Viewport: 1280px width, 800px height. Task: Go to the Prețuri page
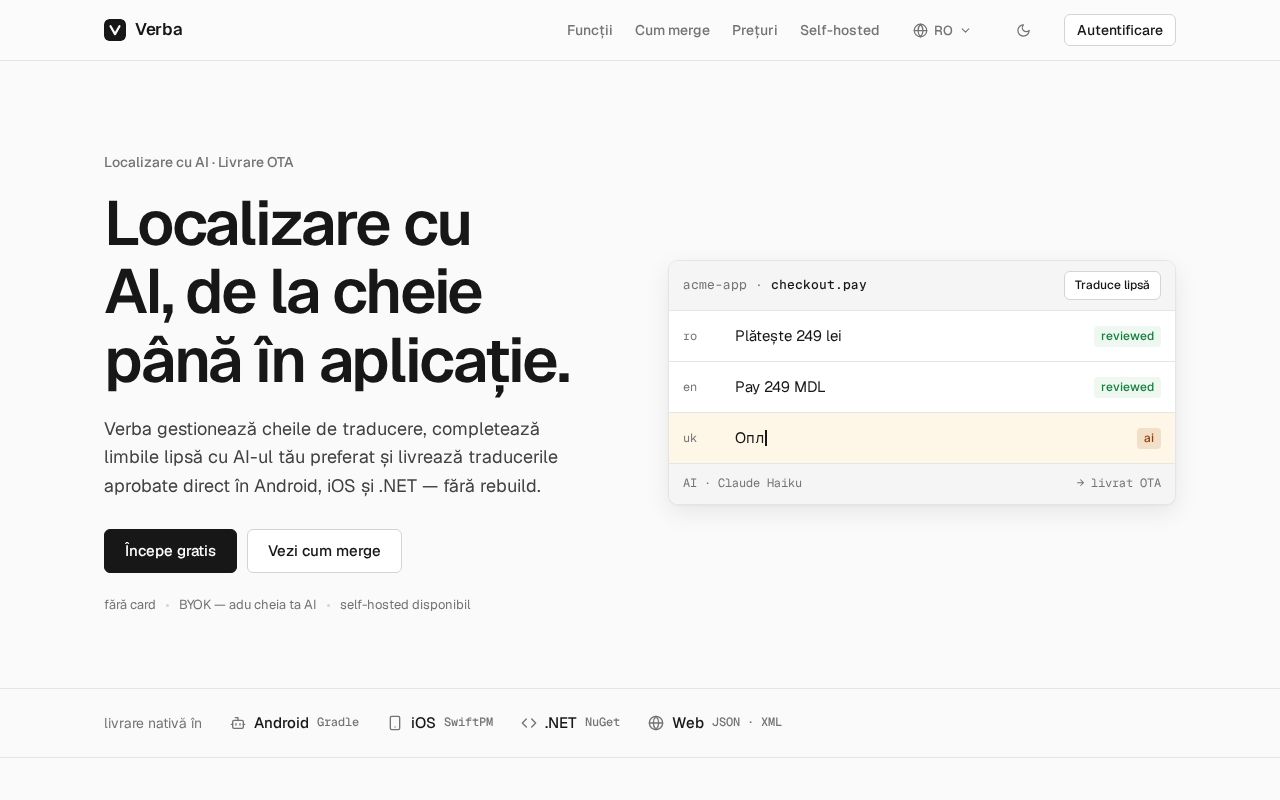click(x=755, y=30)
